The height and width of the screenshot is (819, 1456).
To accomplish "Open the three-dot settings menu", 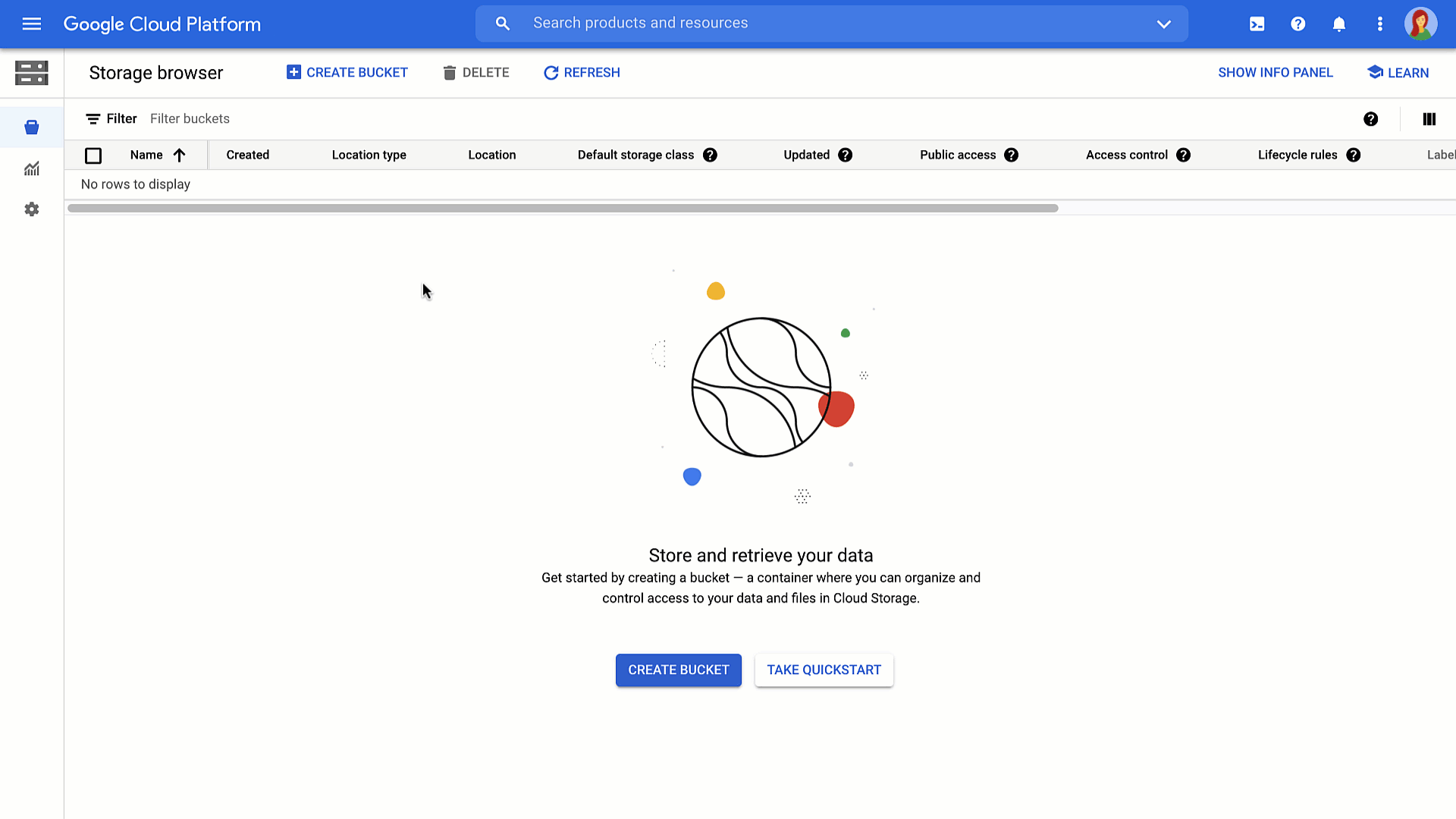I will point(1379,24).
